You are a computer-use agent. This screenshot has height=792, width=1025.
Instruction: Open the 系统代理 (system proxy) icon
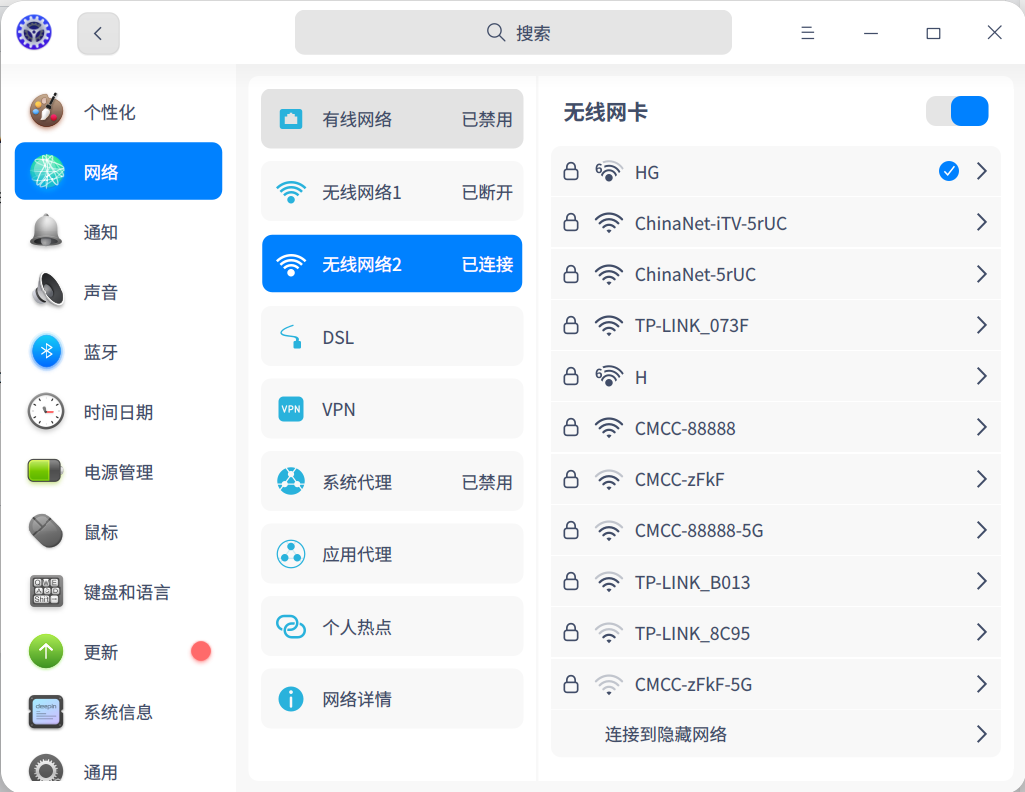click(290, 481)
